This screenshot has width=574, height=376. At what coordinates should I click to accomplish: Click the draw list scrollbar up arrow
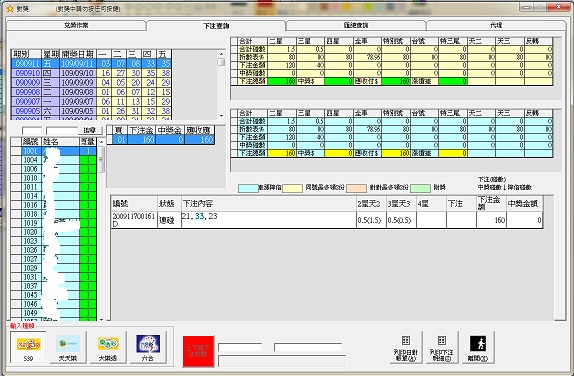point(221,53)
